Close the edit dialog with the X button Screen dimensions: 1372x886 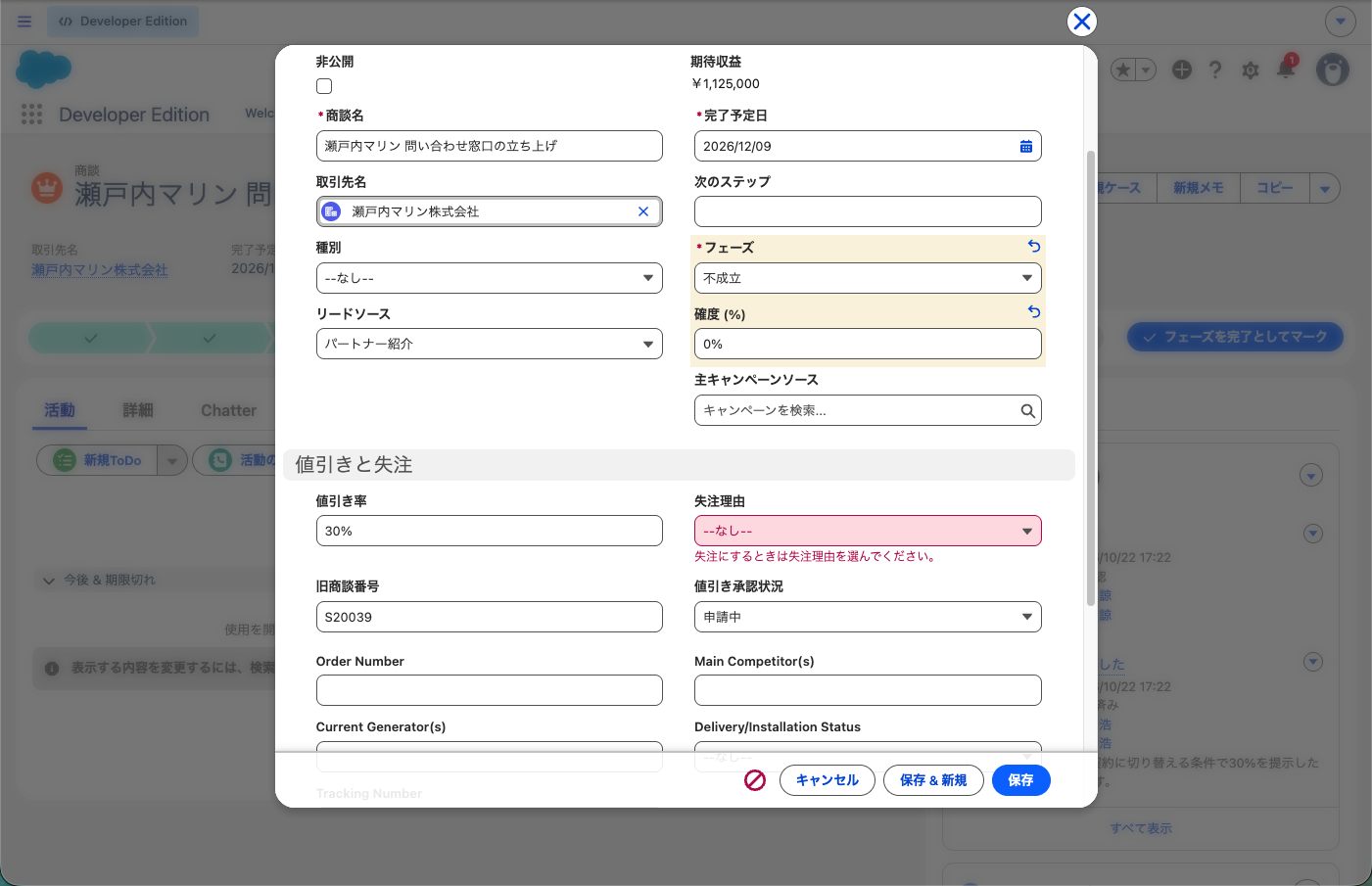coord(1081,22)
